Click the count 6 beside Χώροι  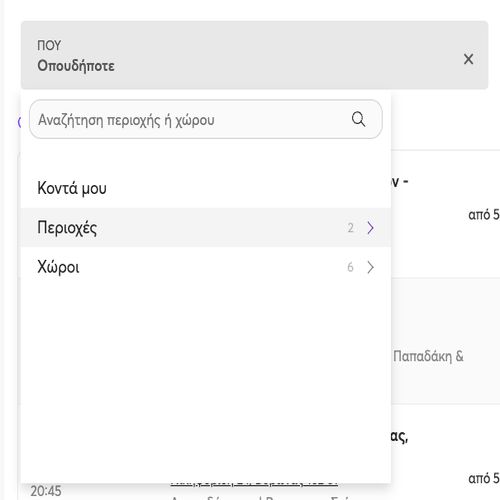pos(350,267)
